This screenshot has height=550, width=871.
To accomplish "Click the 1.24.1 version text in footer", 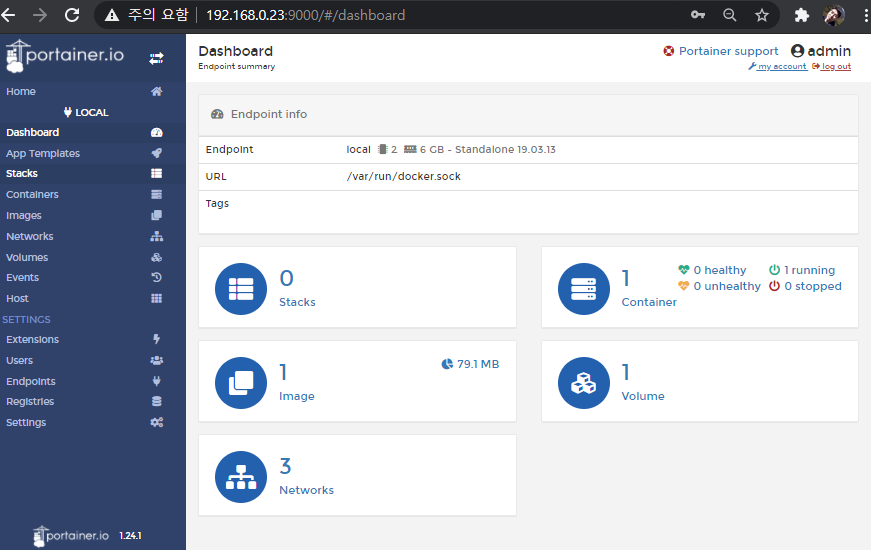I will coord(130,536).
